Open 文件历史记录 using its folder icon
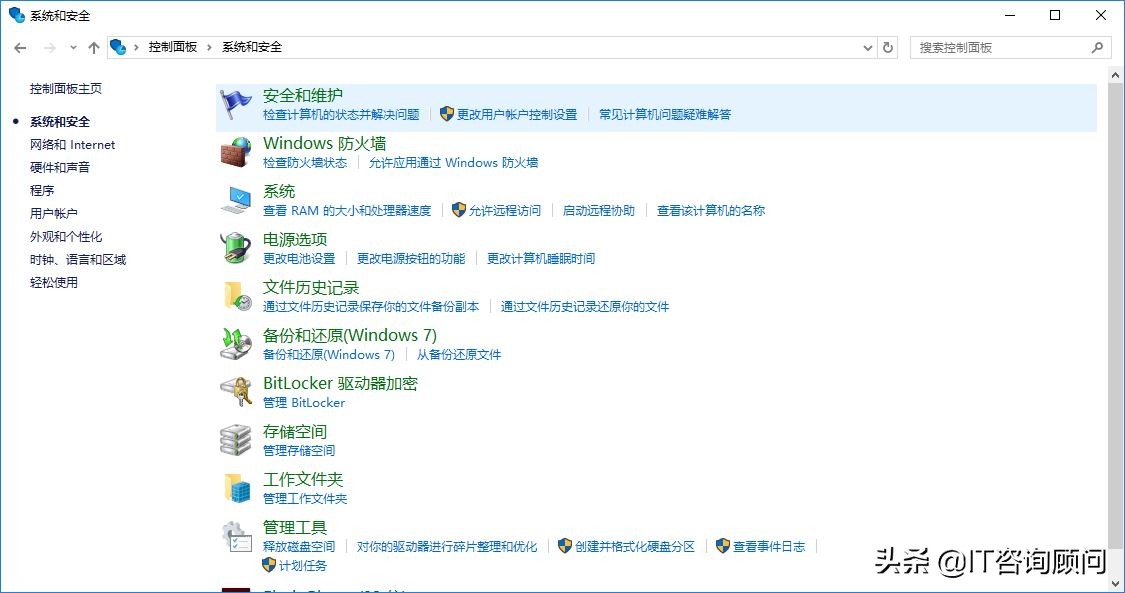This screenshot has height=593, width=1125. tap(236, 294)
